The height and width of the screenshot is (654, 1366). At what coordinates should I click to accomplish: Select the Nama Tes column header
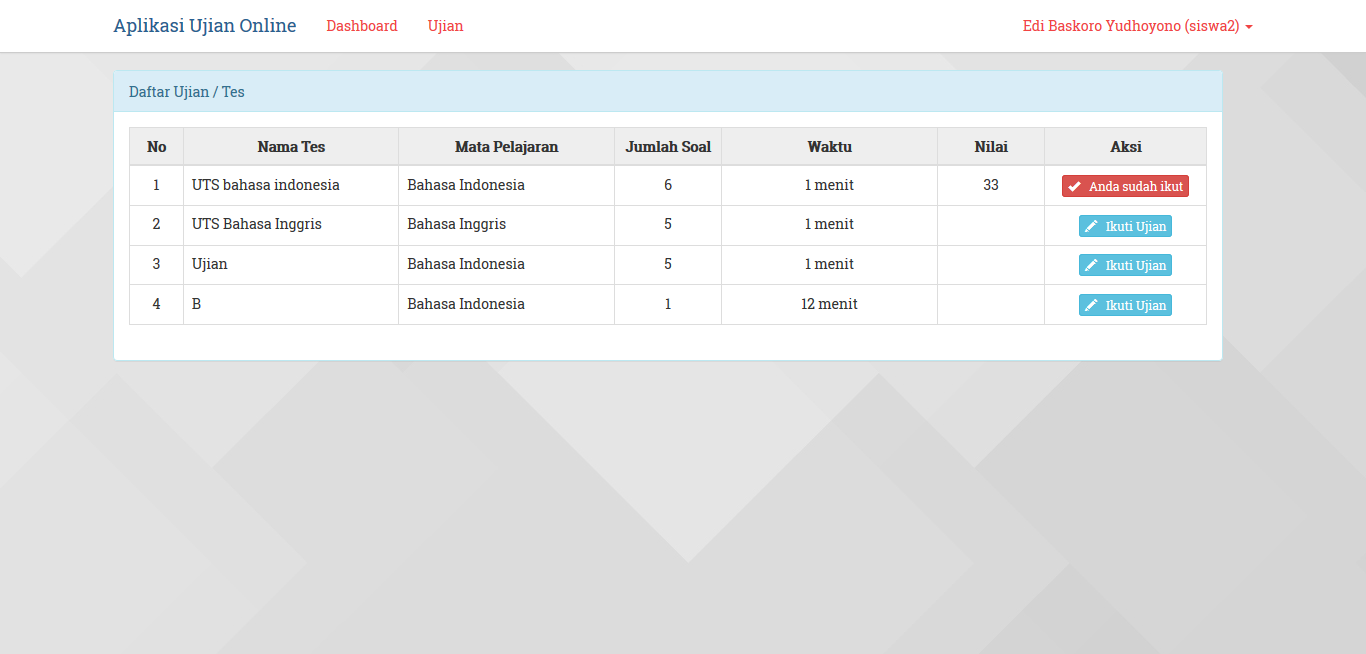click(290, 146)
